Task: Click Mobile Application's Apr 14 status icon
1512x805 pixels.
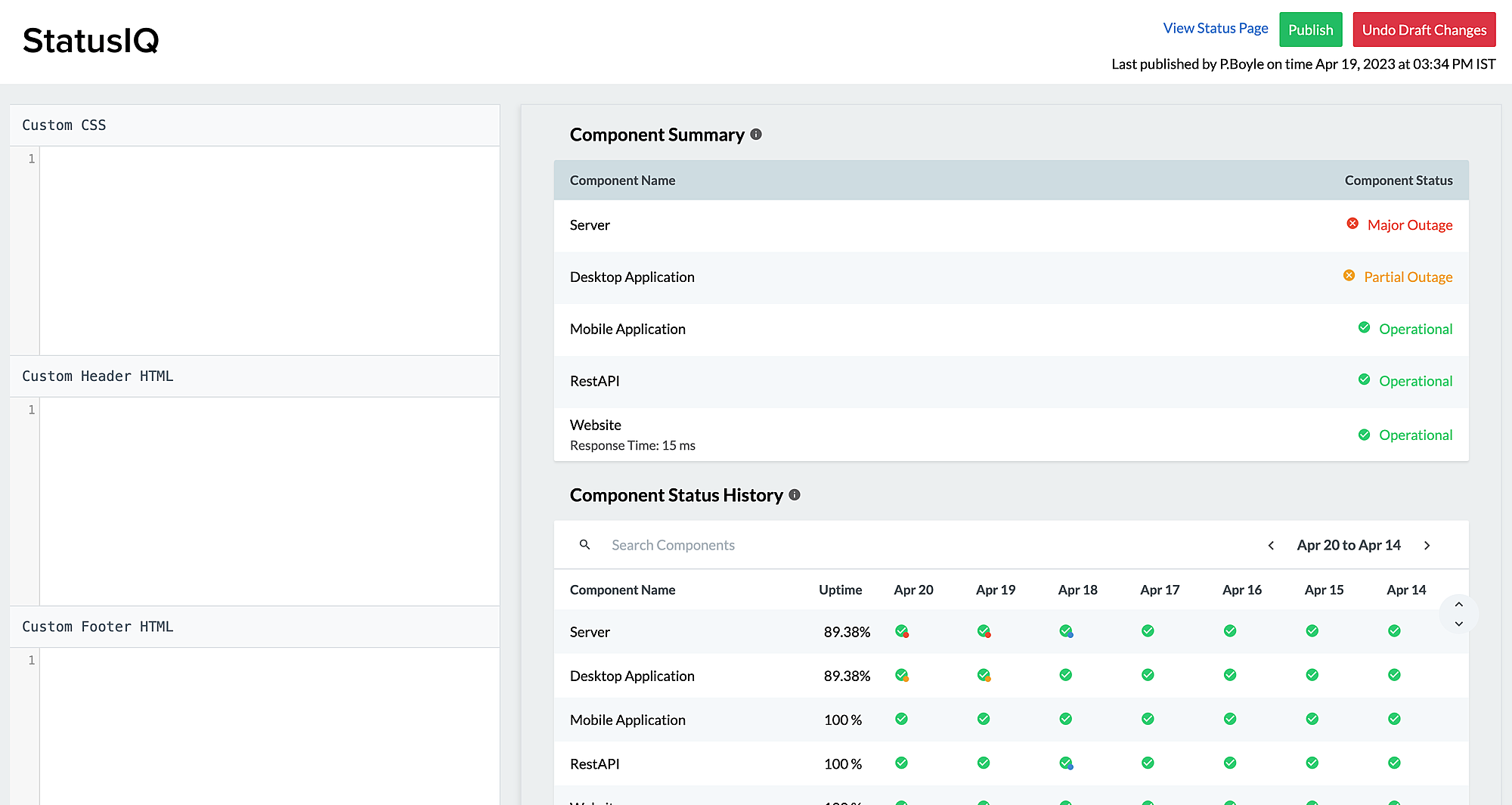Action: [x=1394, y=719]
